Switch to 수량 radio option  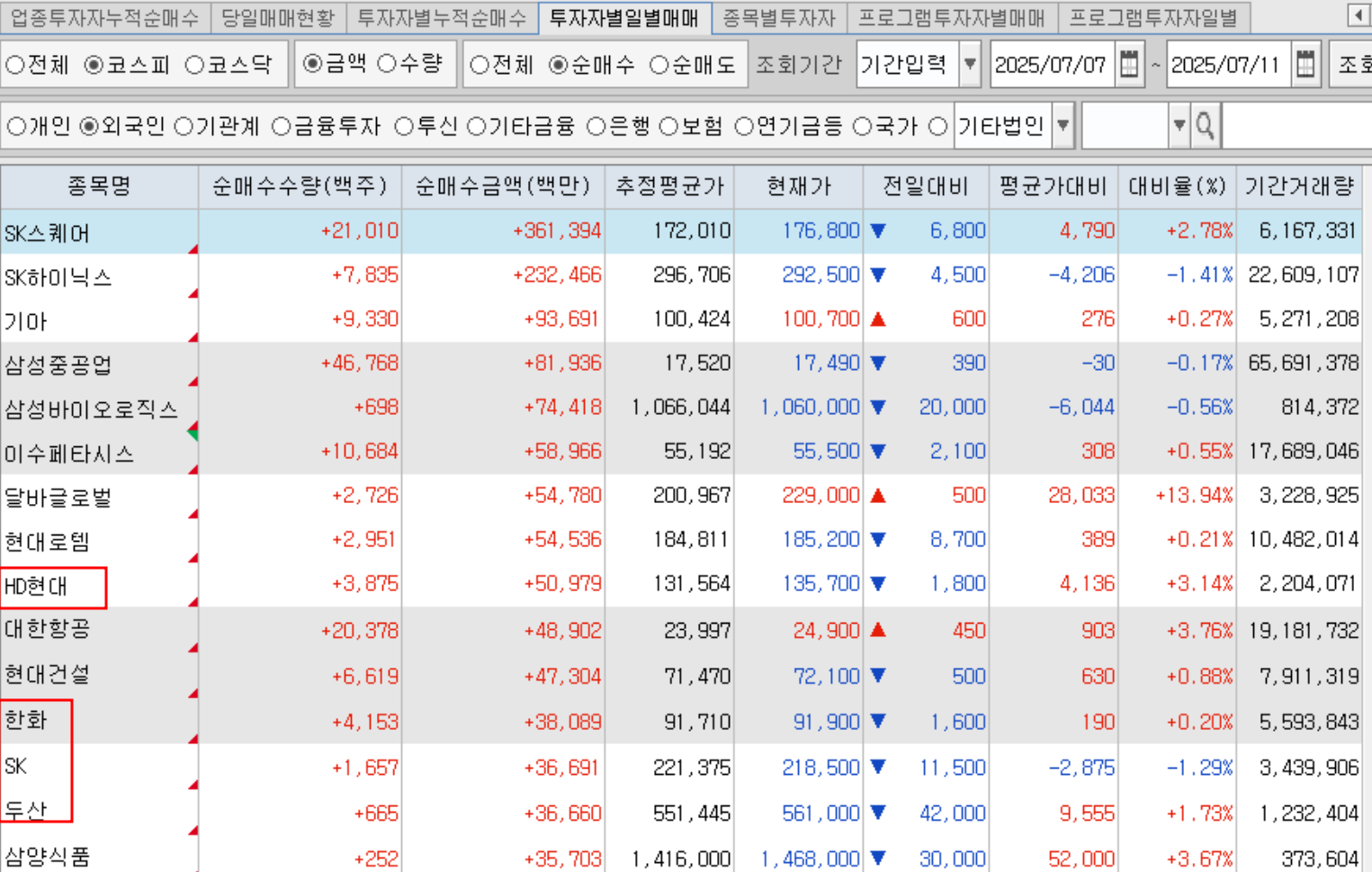(387, 64)
